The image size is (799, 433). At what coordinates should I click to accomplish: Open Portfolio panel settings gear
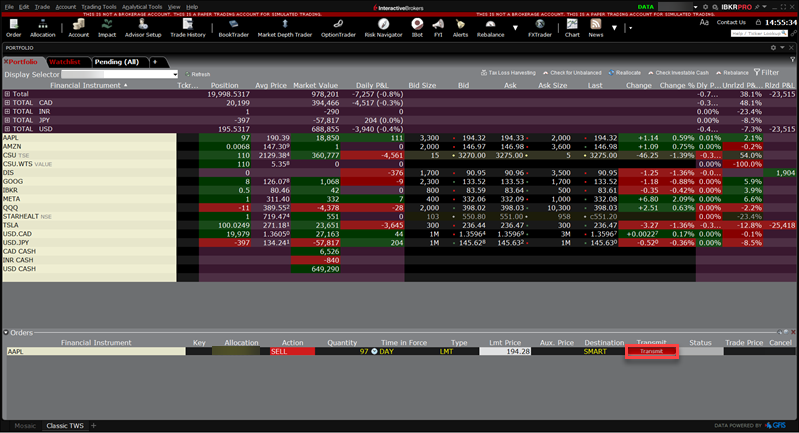pos(773,48)
